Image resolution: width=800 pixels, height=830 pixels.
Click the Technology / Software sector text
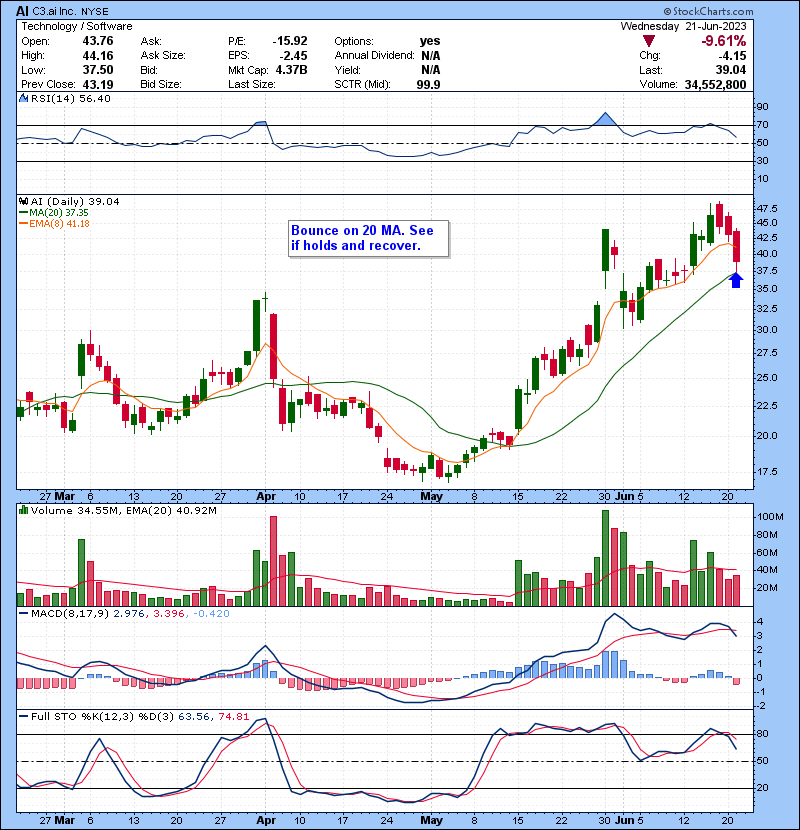[x=77, y=26]
